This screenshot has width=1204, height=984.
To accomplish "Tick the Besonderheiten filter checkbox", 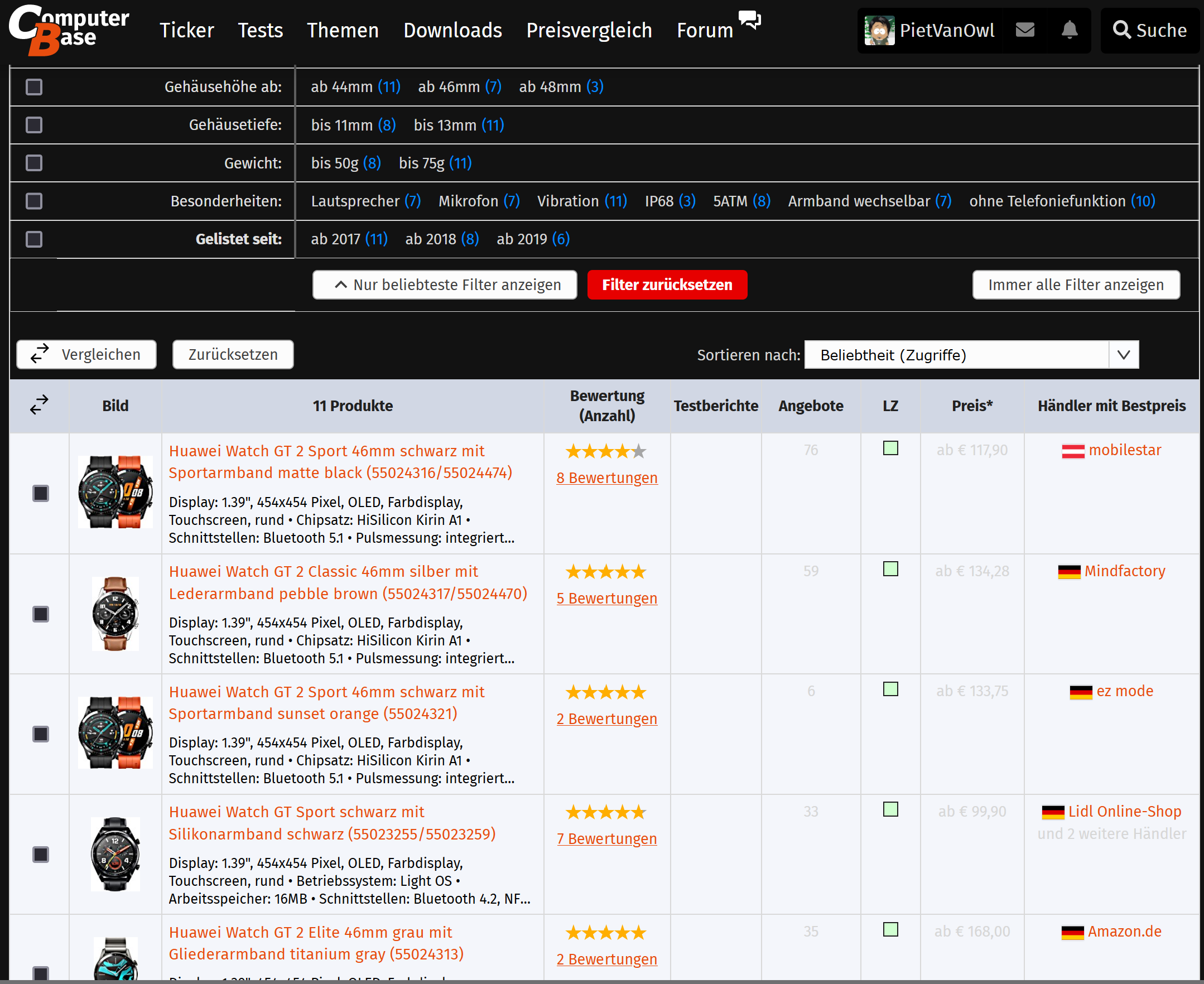I will [x=34, y=201].
